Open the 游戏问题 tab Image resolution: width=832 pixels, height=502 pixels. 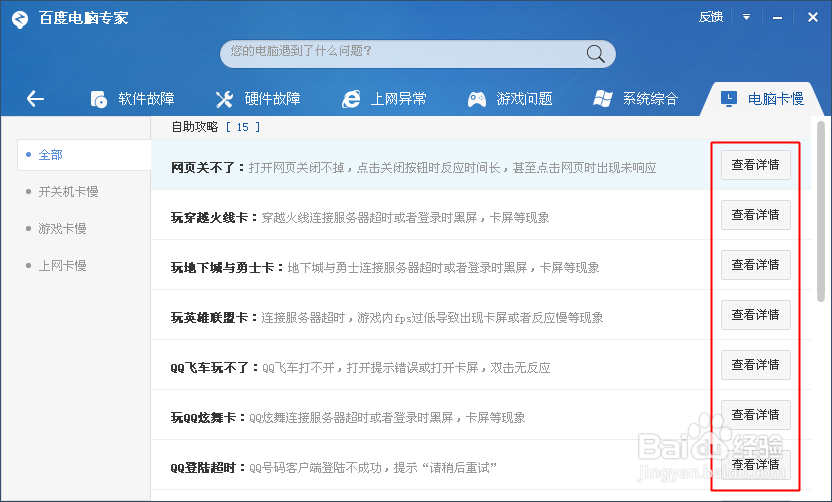510,99
